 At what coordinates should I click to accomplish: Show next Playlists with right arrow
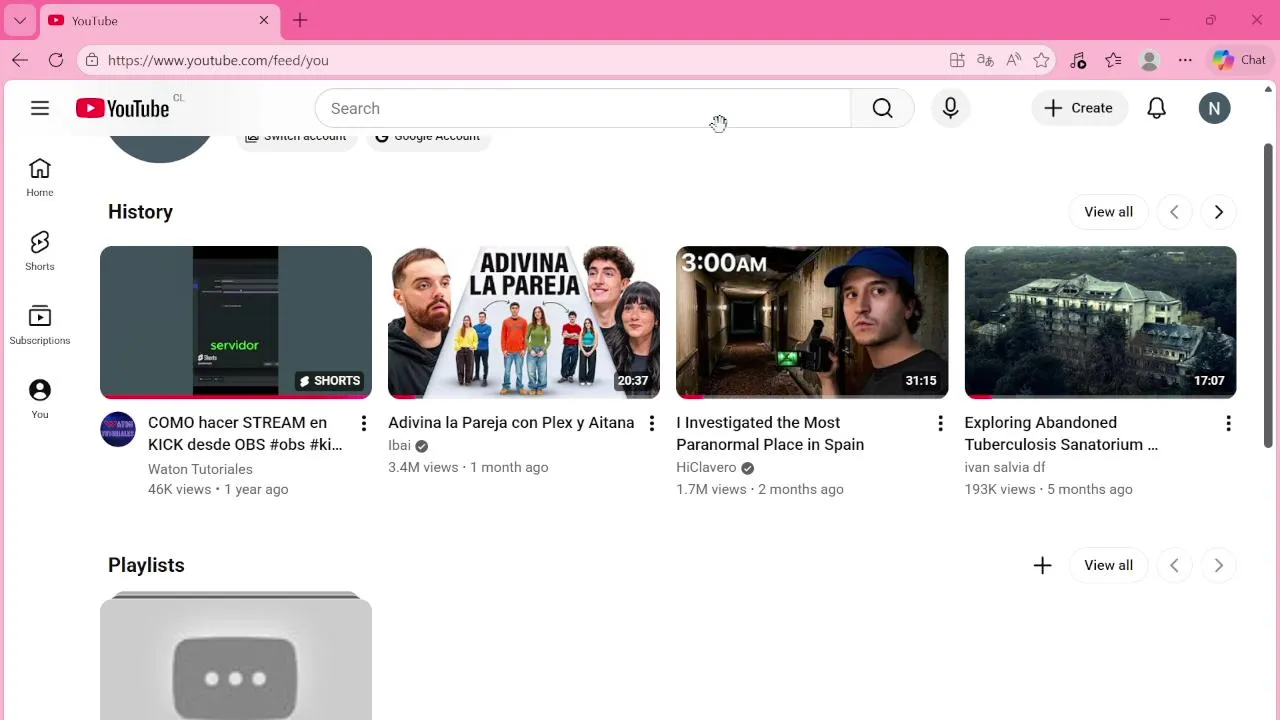(1218, 565)
